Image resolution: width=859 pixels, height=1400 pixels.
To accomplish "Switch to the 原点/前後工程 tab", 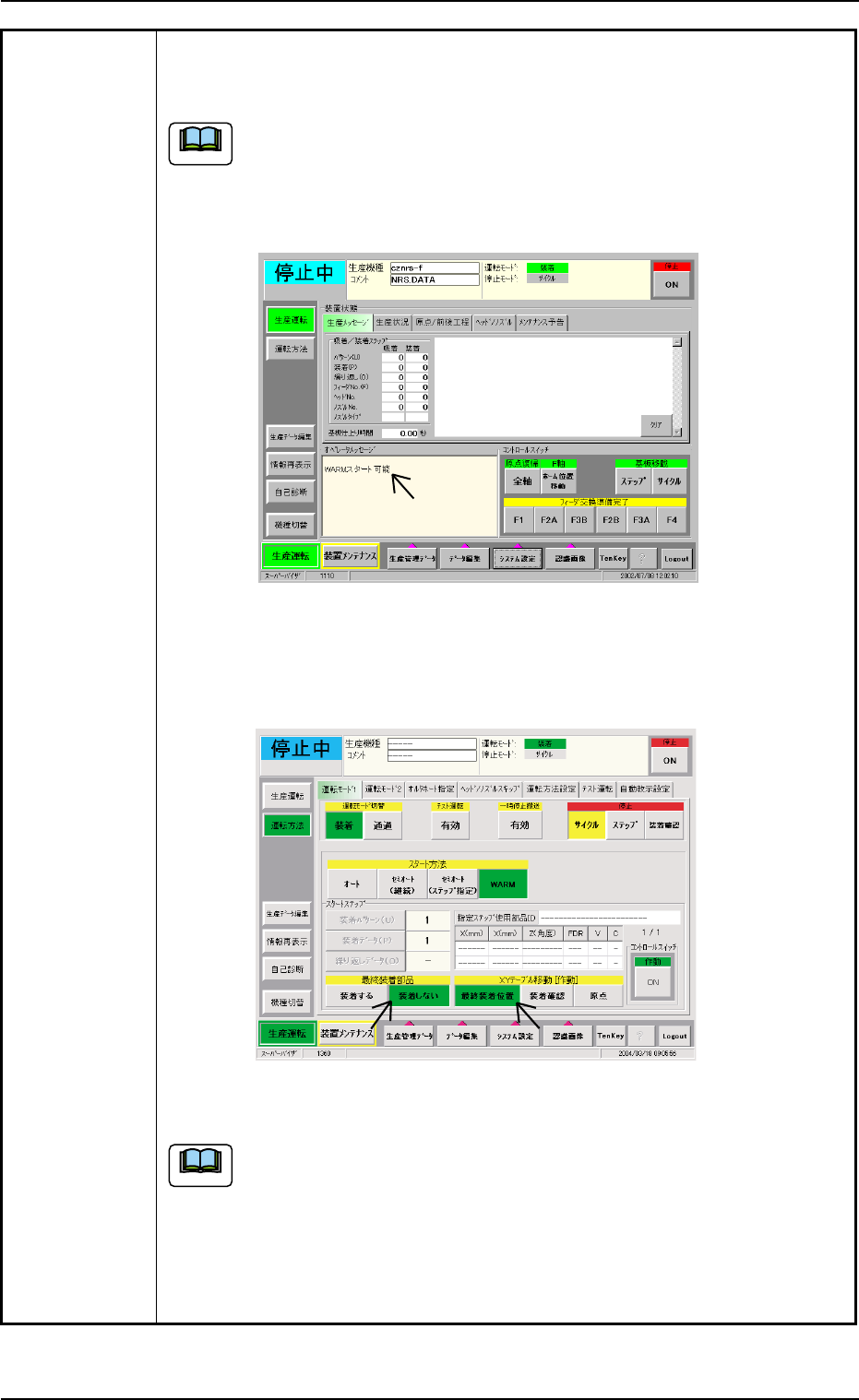I will pos(442,323).
